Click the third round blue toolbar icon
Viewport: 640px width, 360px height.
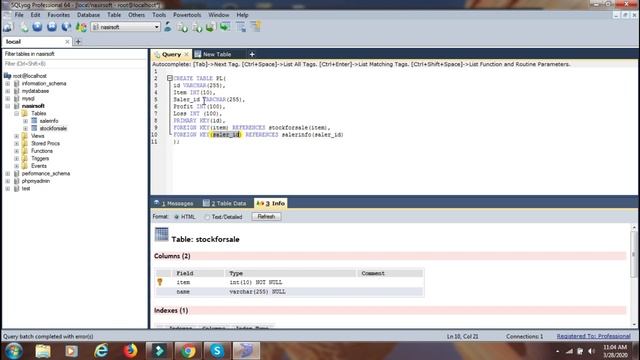[x=66, y=27]
